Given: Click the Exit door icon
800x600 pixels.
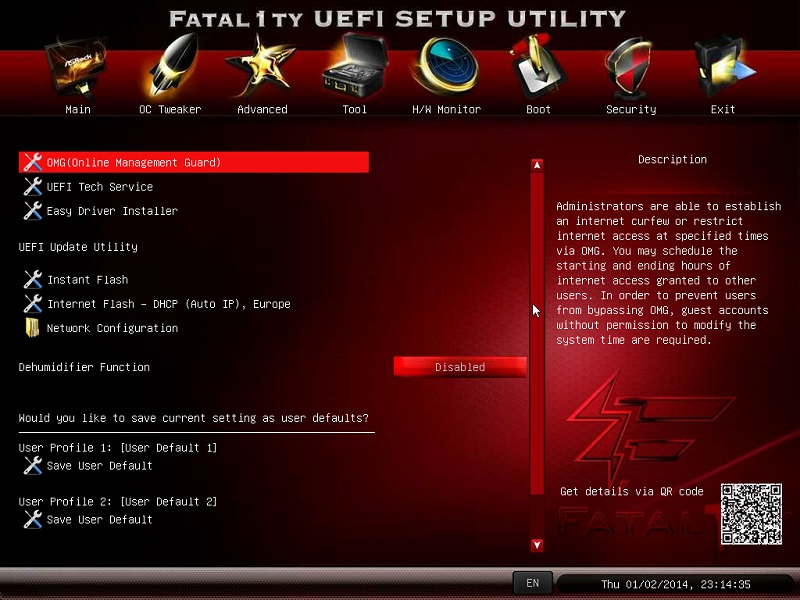Looking at the screenshot, I should coord(723,68).
